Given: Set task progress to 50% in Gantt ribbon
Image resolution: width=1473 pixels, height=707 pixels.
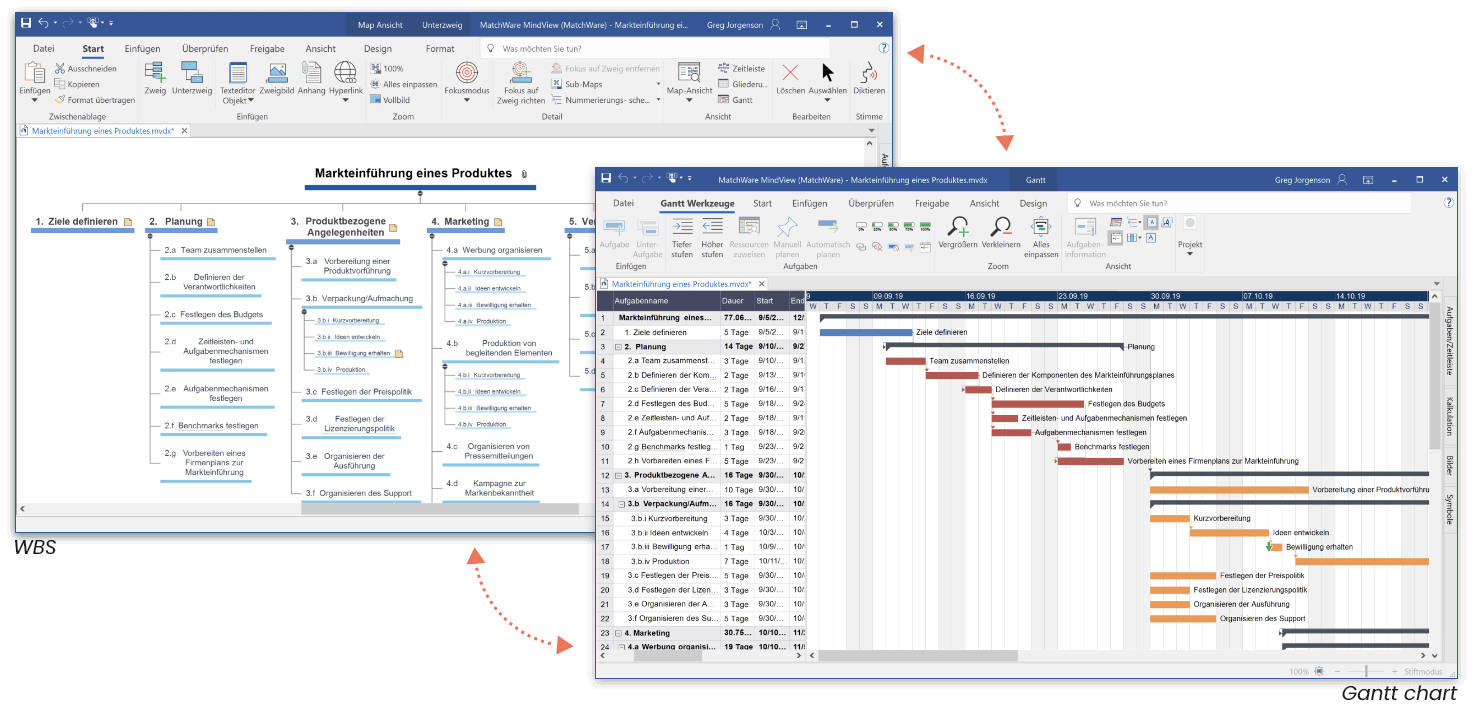Looking at the screenshot, I should [x=893, y=226].
